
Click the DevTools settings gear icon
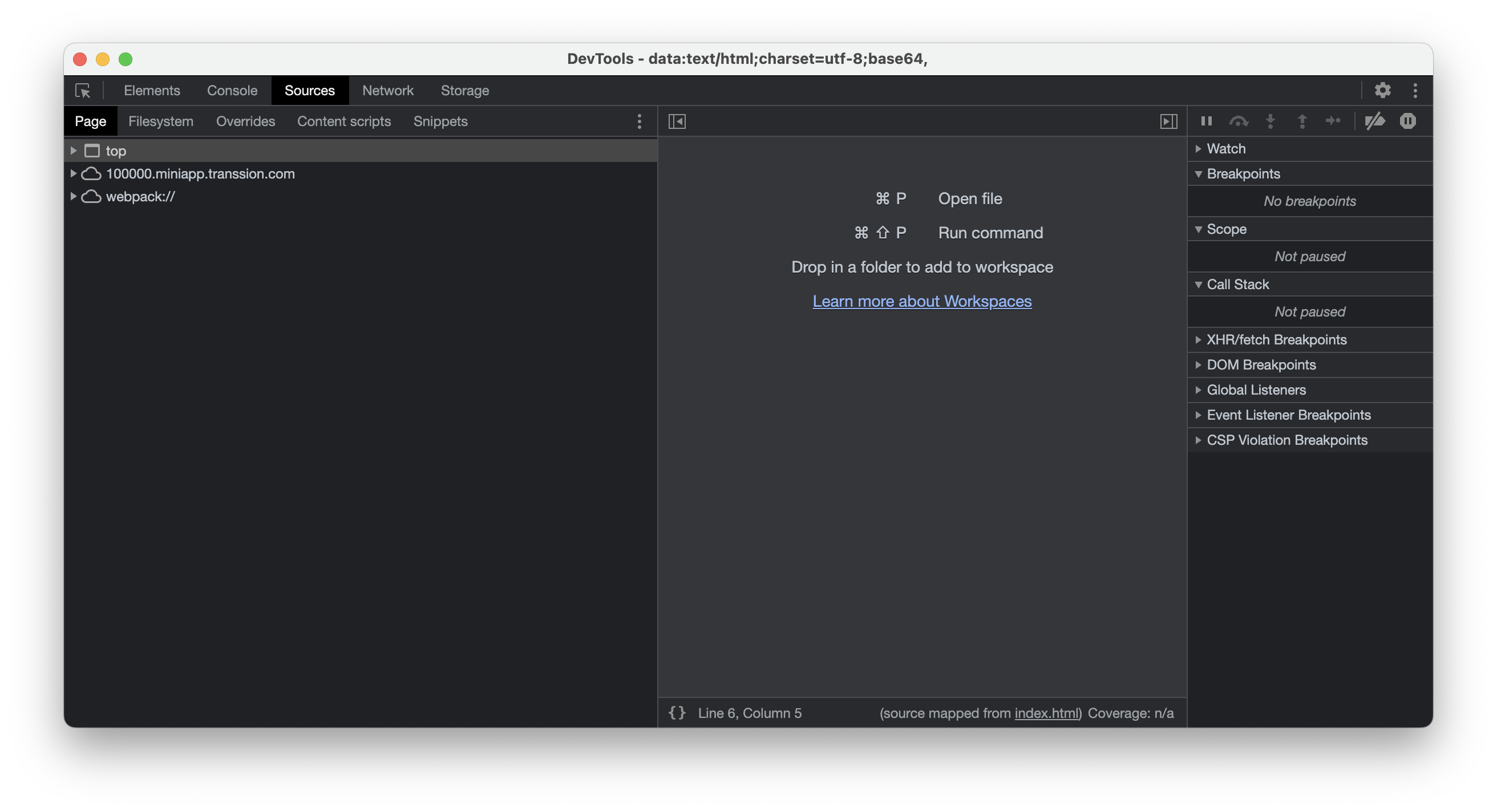1382,90
